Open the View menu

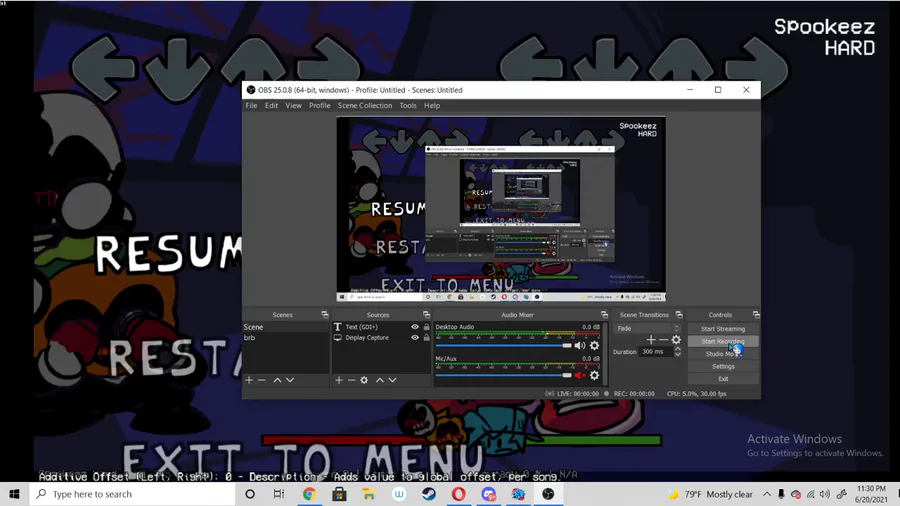293,106
